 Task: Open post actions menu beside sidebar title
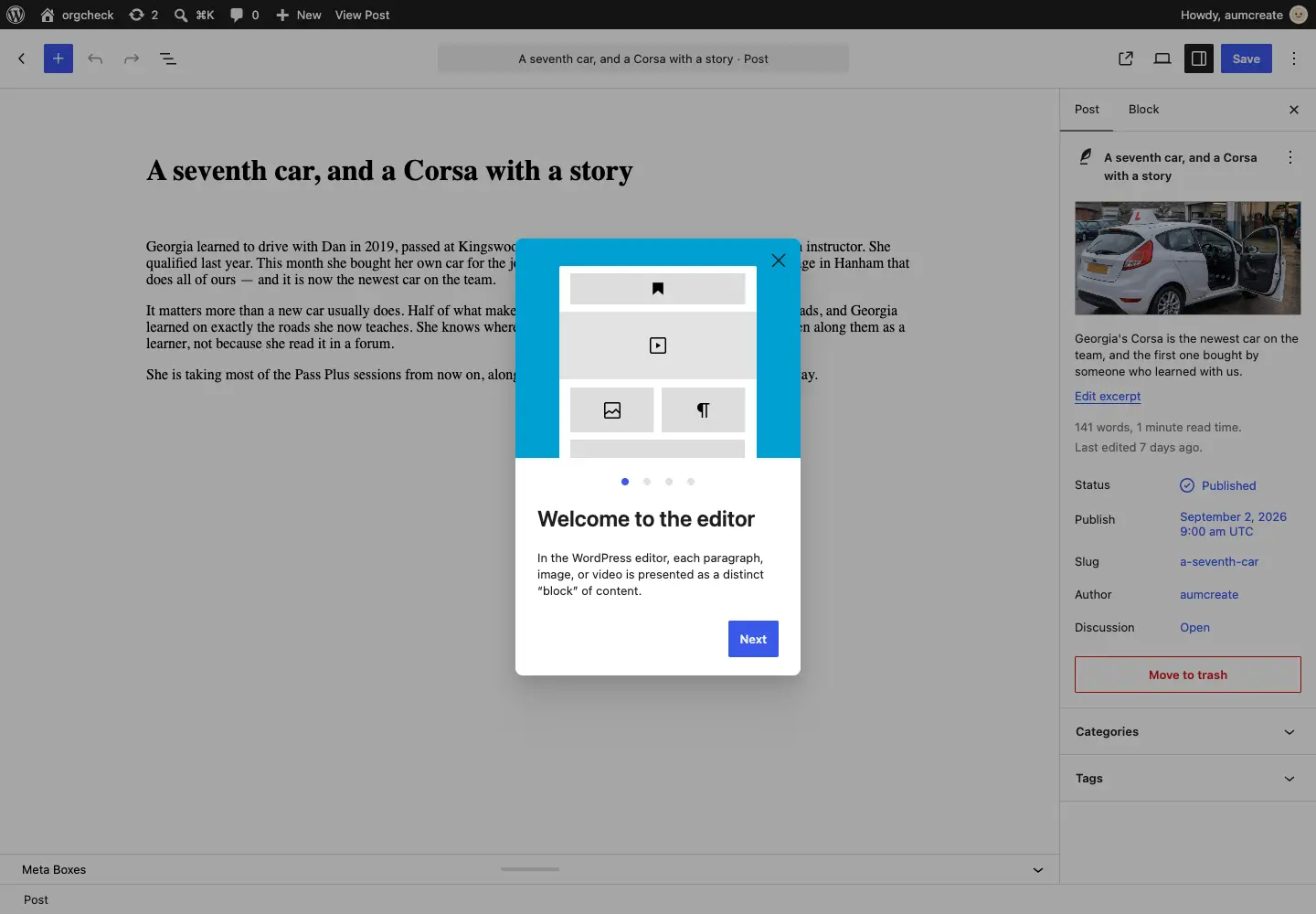click(x=1290, y=157)
